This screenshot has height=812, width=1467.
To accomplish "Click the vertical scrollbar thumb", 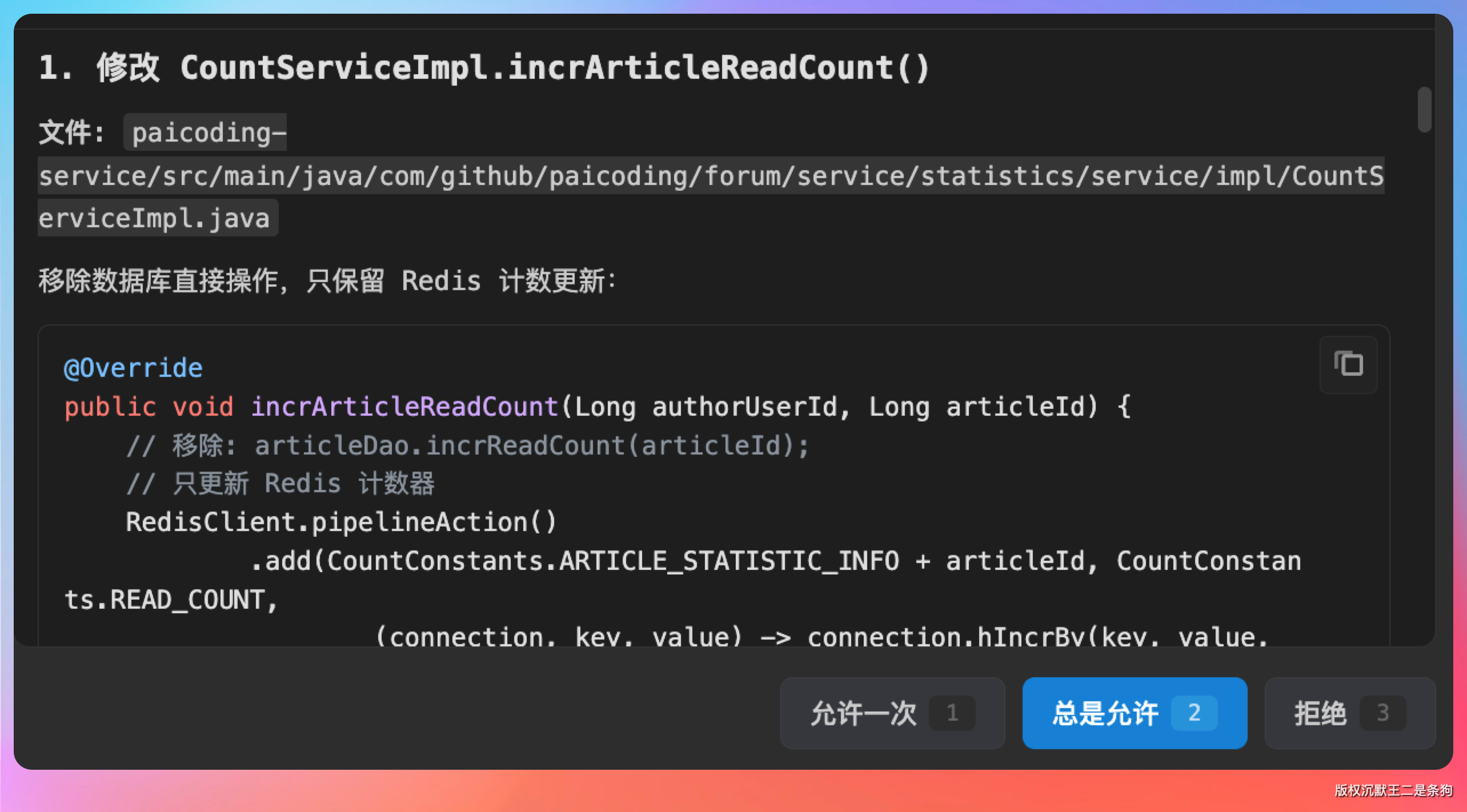I will (x=1424, y=110).
